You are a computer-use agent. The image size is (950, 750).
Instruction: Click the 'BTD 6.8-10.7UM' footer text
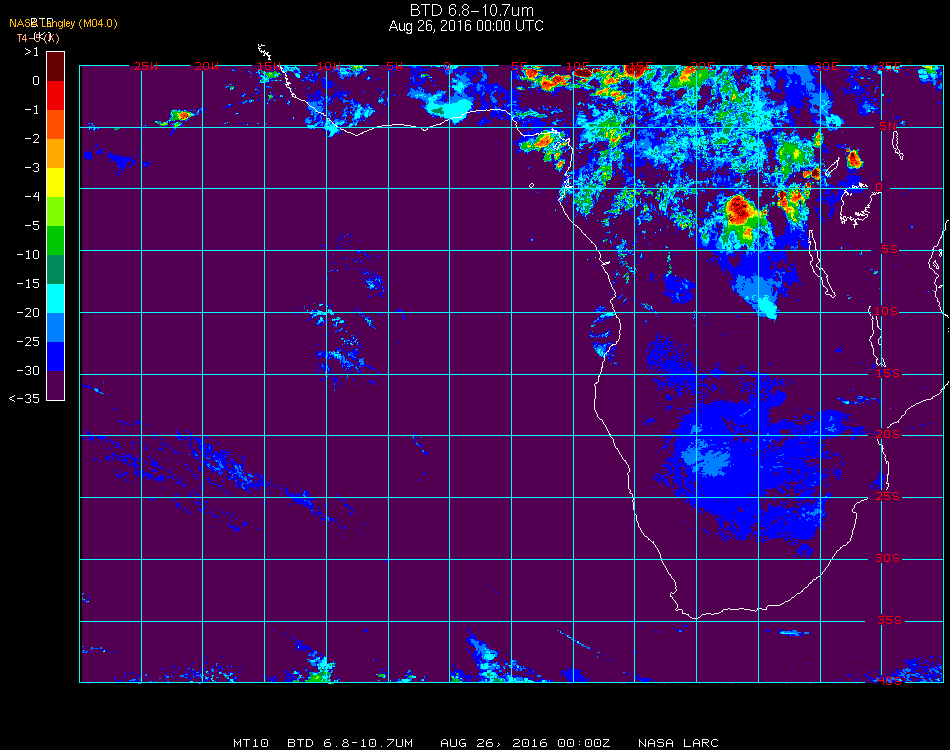point(350,743)
